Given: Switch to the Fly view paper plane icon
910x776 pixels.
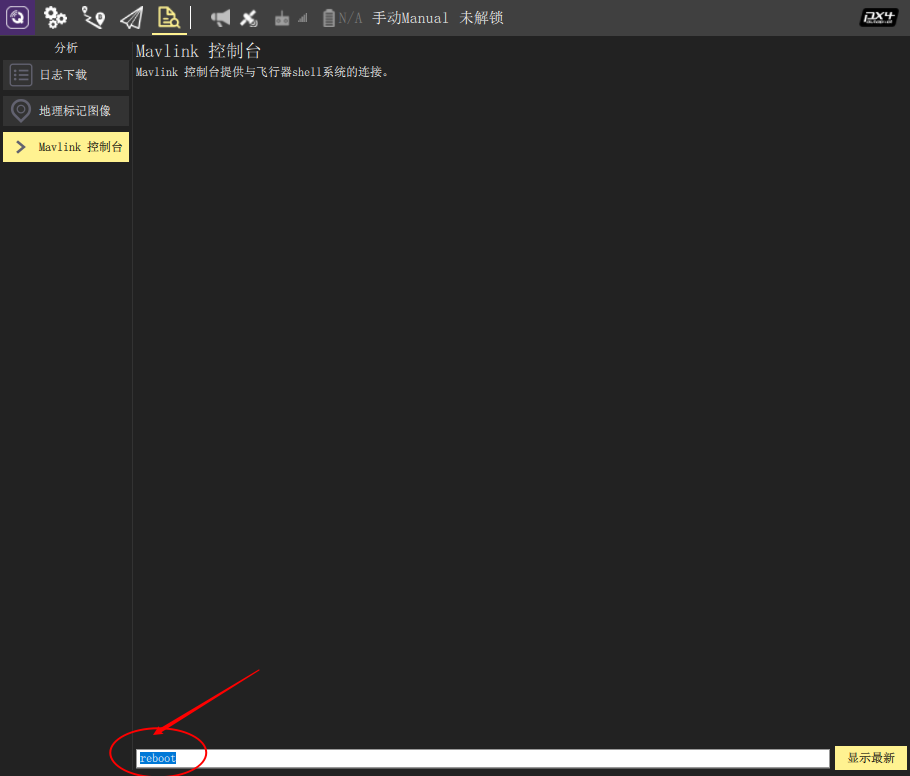Looking at the screenshot, I should click(x=131, y=18).
